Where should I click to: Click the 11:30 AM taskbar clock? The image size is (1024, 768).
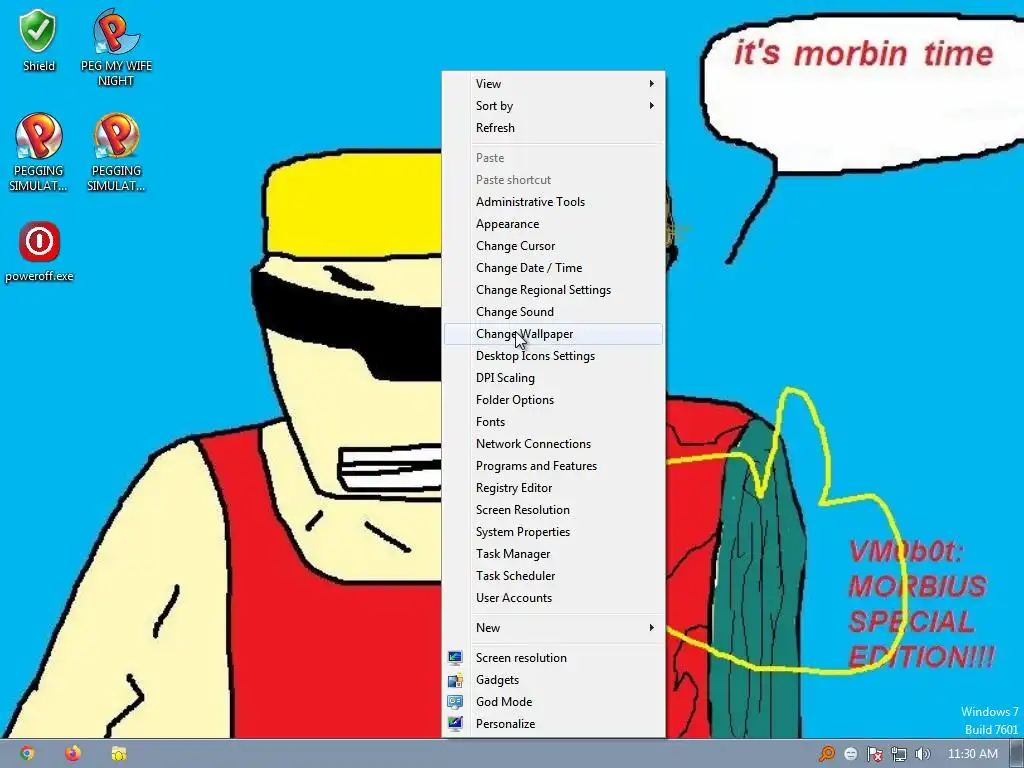pyautogui.click(x=972, y=754)
